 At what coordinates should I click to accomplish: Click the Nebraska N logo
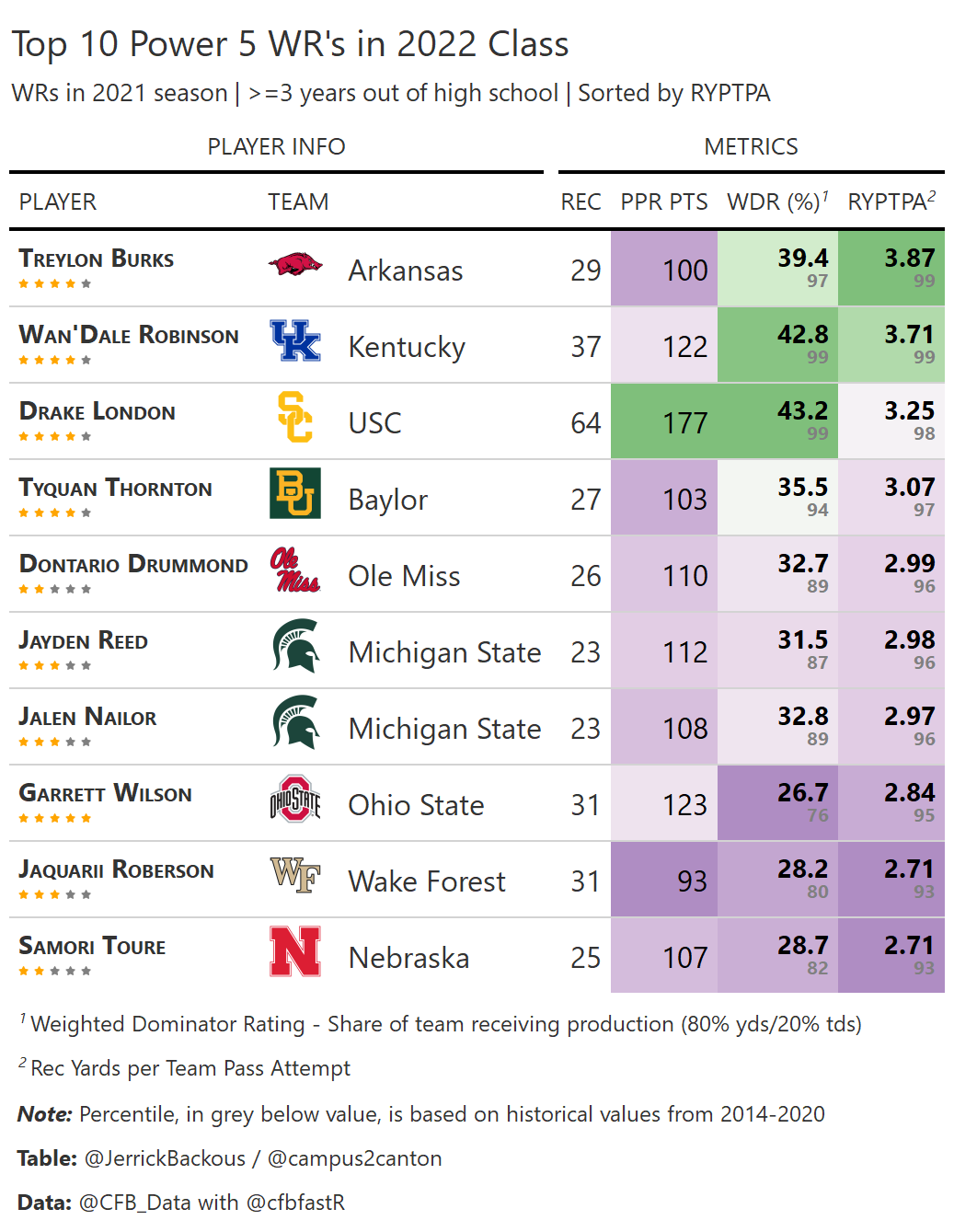[295, 952]
